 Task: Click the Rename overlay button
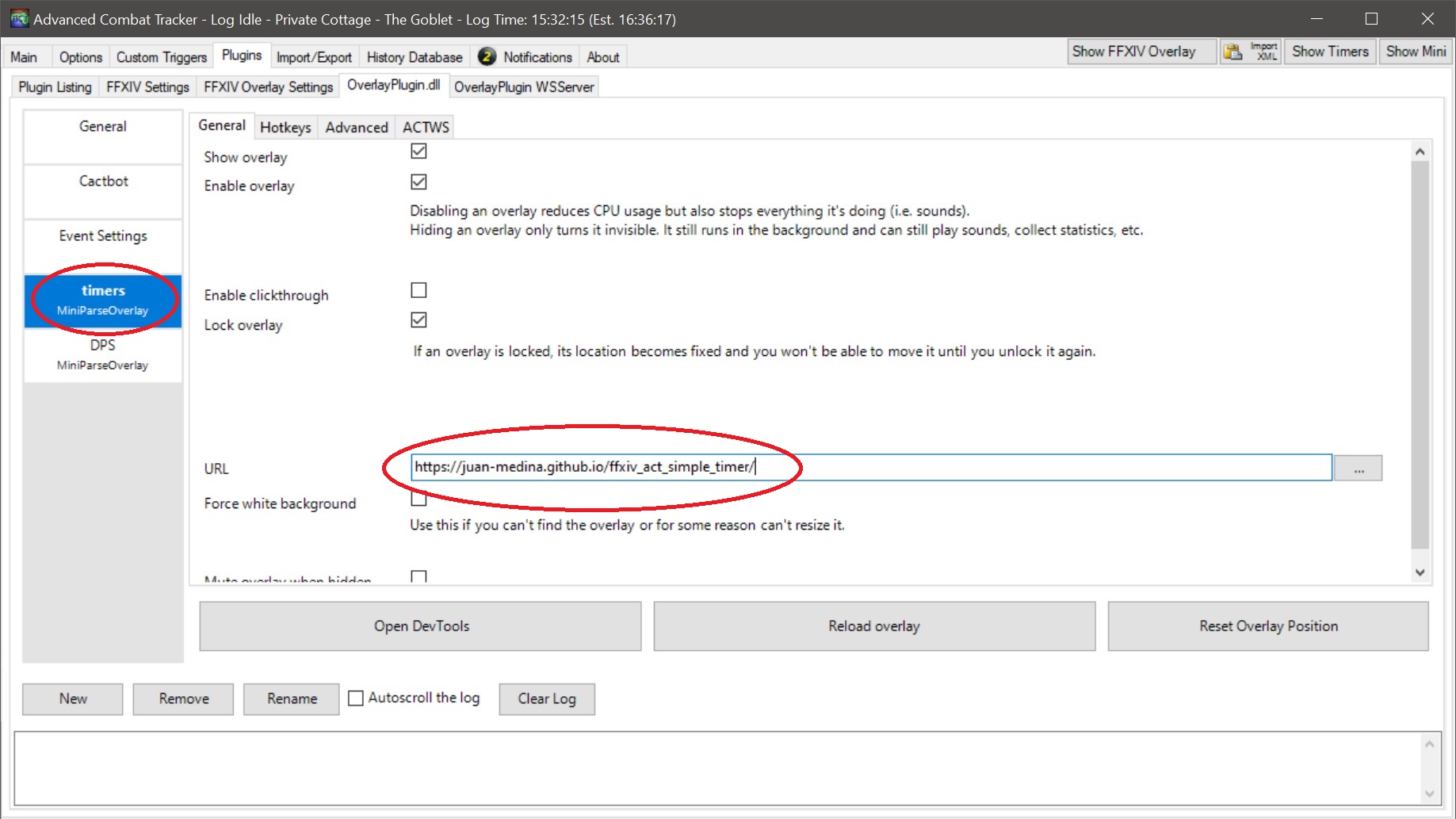click(x=292, y=699)
